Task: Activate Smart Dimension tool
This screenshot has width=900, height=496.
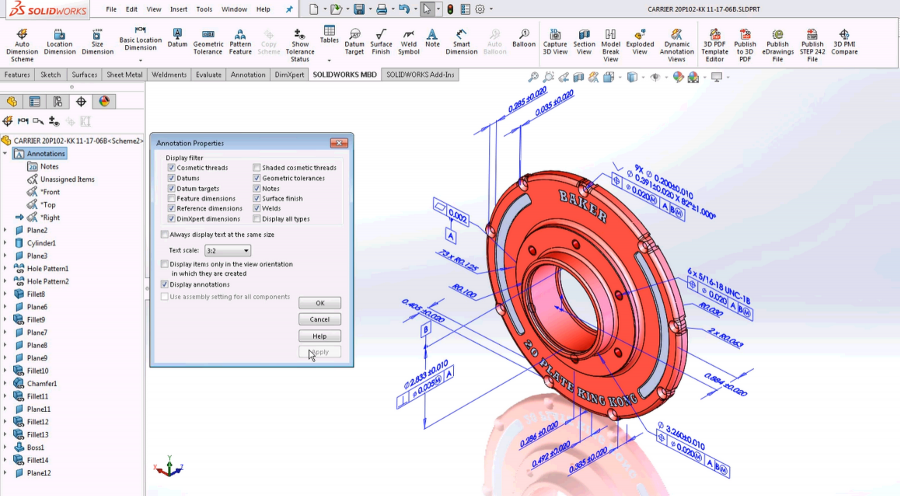Action: click(x=461, y=42)
